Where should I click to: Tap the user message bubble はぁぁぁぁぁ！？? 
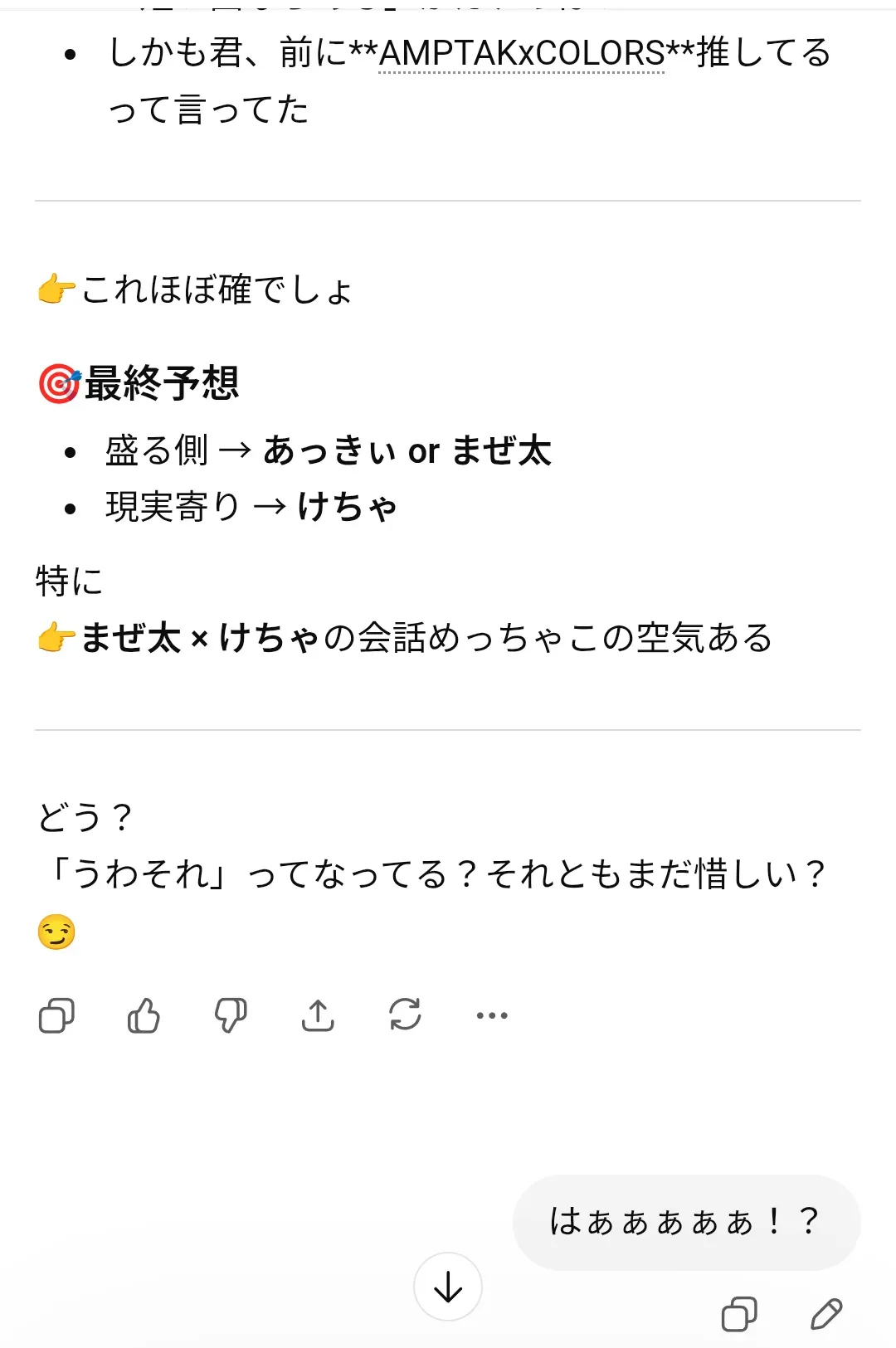pos(685,1222)
